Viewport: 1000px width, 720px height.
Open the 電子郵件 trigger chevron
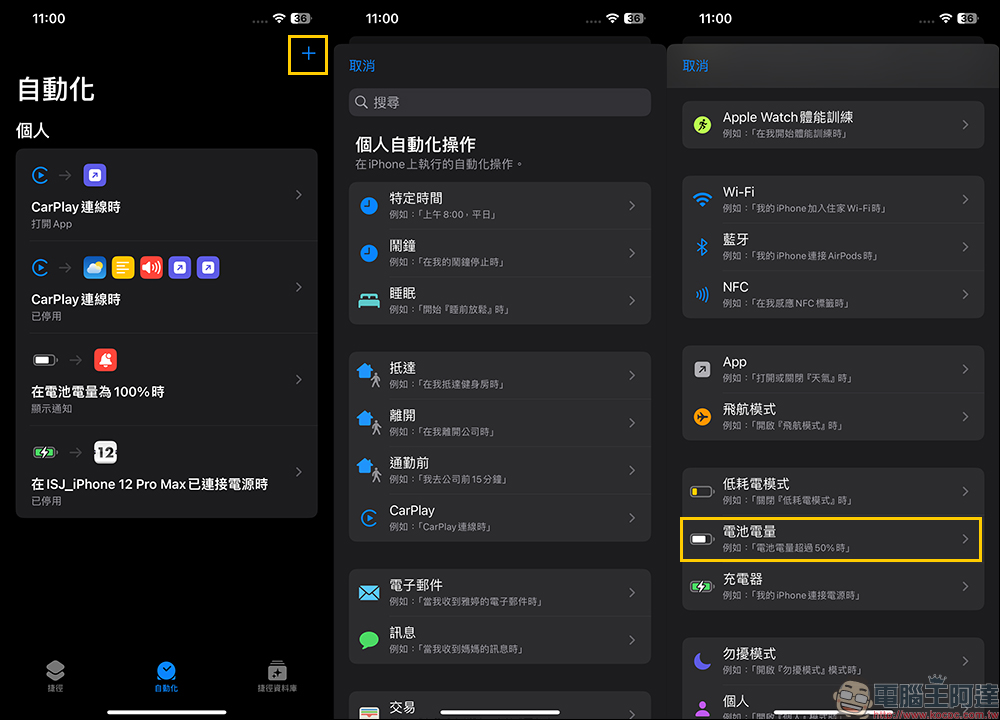click(632, 592)
